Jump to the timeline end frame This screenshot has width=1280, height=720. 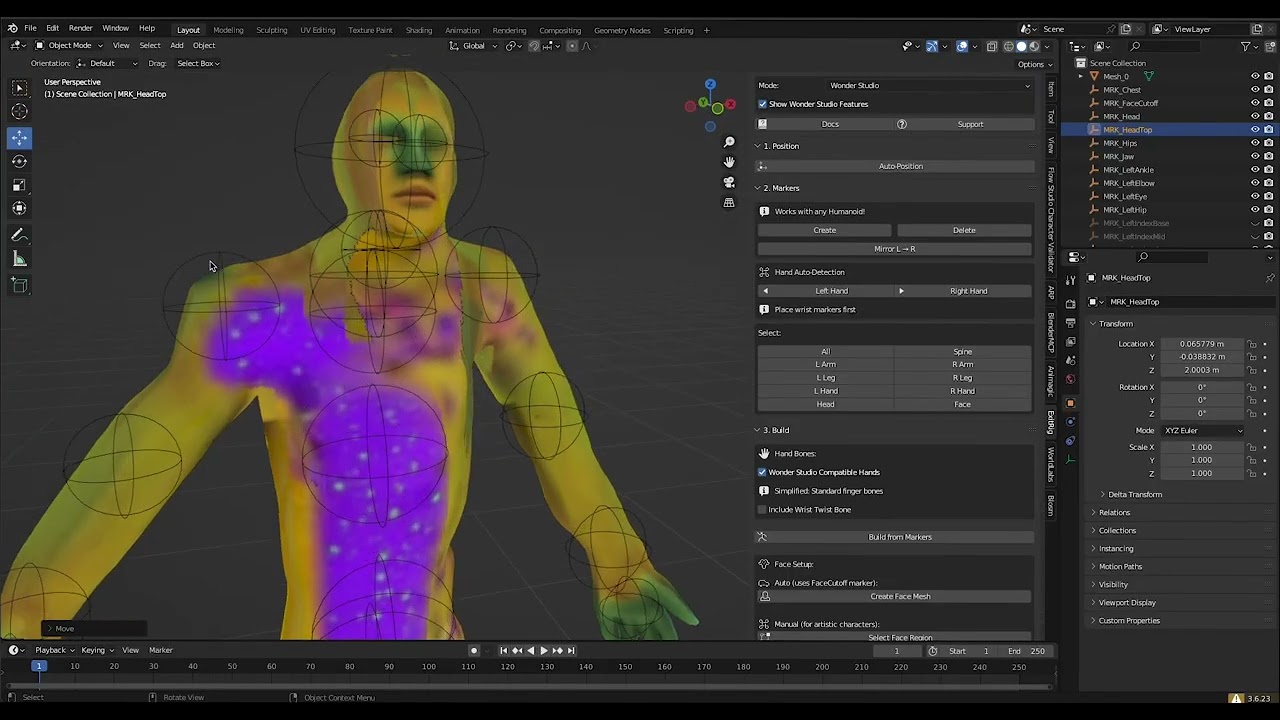pos(571,651)
